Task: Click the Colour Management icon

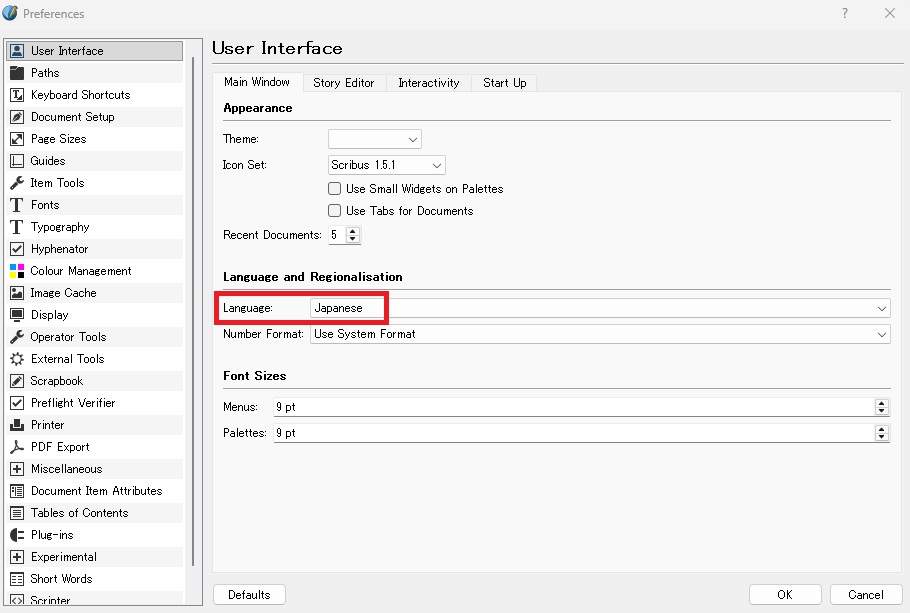Action: pos(17,271)
